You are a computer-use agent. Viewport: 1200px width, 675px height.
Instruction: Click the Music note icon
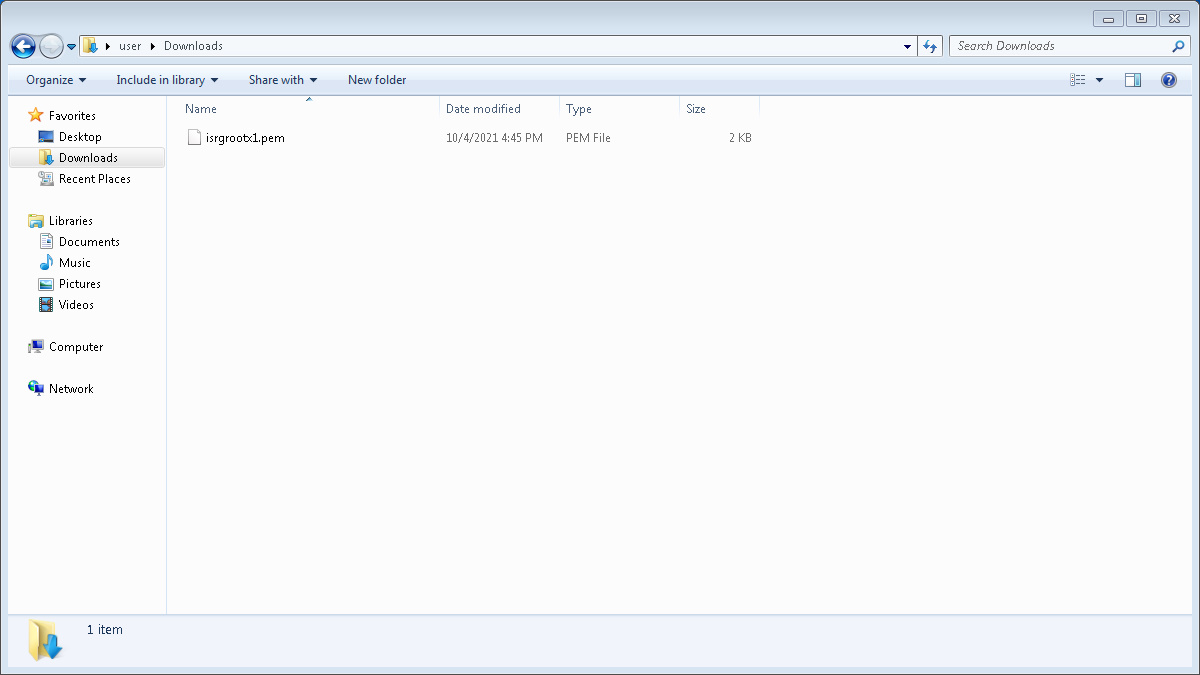(46, 263)
